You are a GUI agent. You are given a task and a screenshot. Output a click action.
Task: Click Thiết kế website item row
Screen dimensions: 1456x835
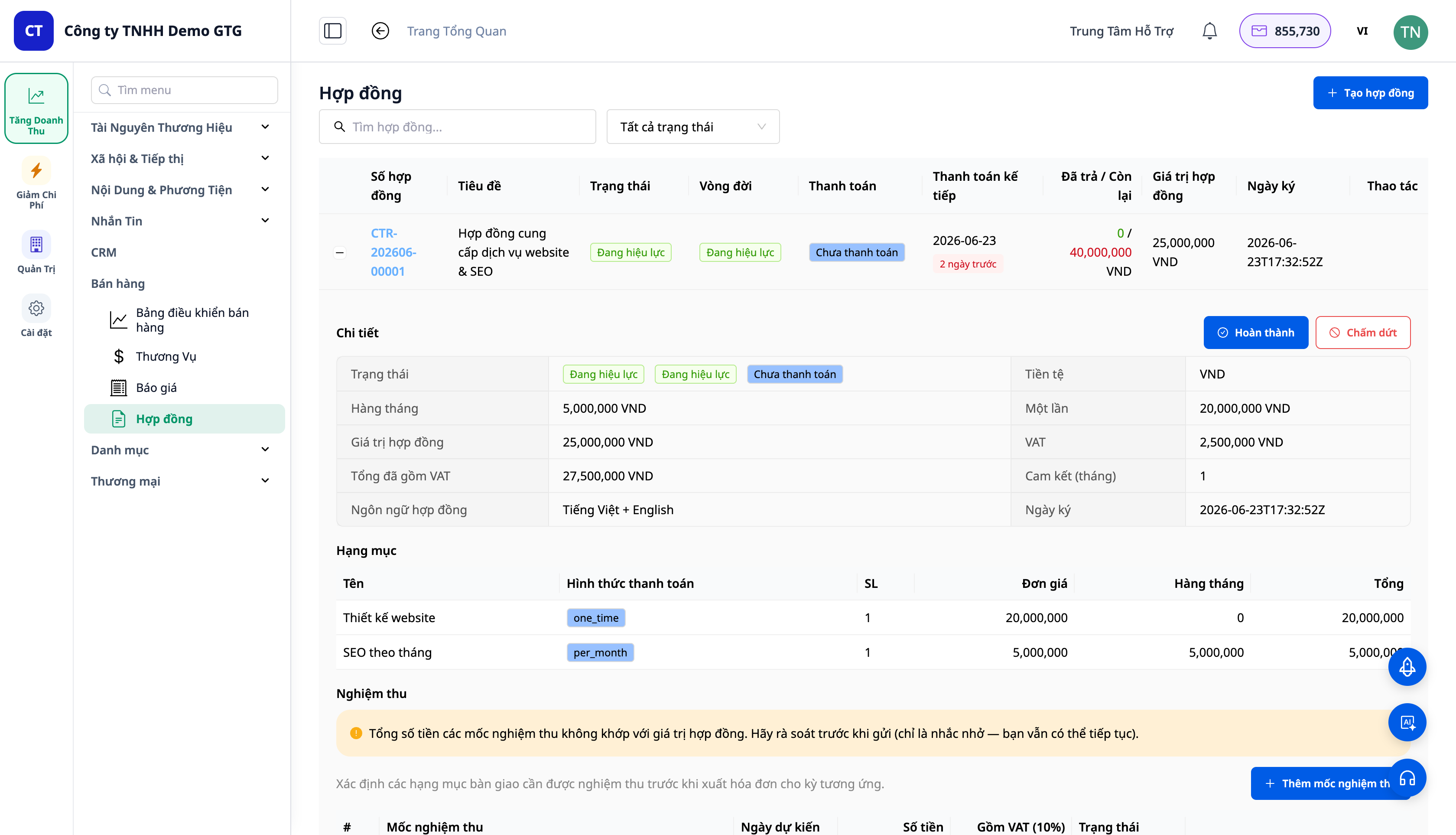tap(873, 618)
